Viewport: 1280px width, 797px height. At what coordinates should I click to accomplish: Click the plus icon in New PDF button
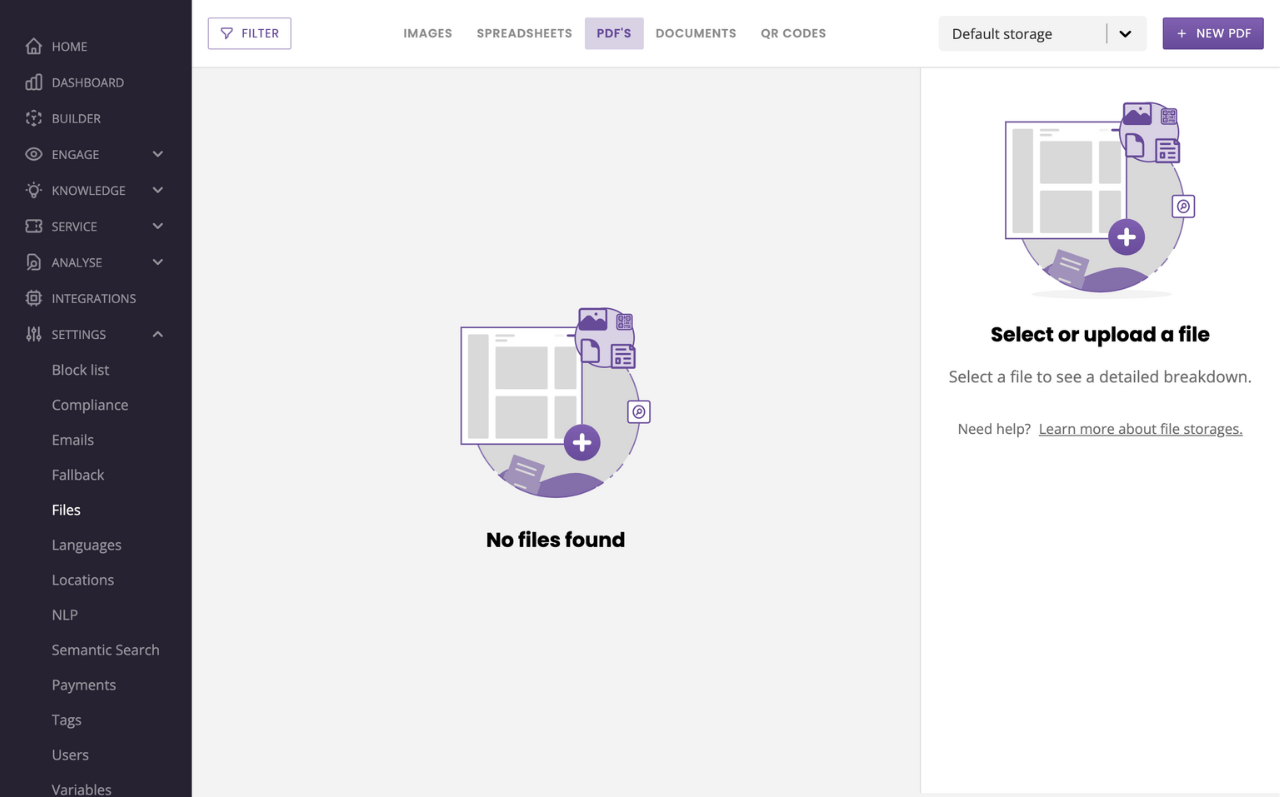[1182, 33]
